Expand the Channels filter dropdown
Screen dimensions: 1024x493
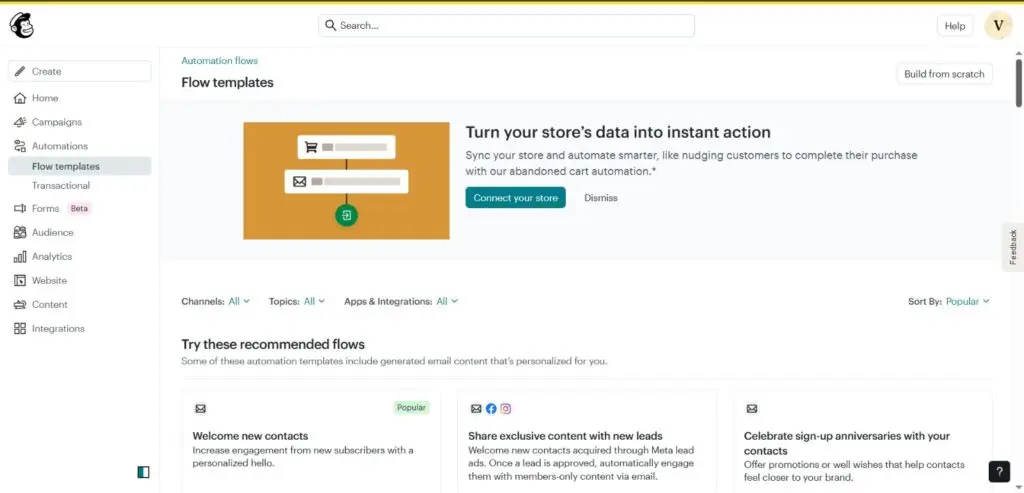[x=239, y=301]
